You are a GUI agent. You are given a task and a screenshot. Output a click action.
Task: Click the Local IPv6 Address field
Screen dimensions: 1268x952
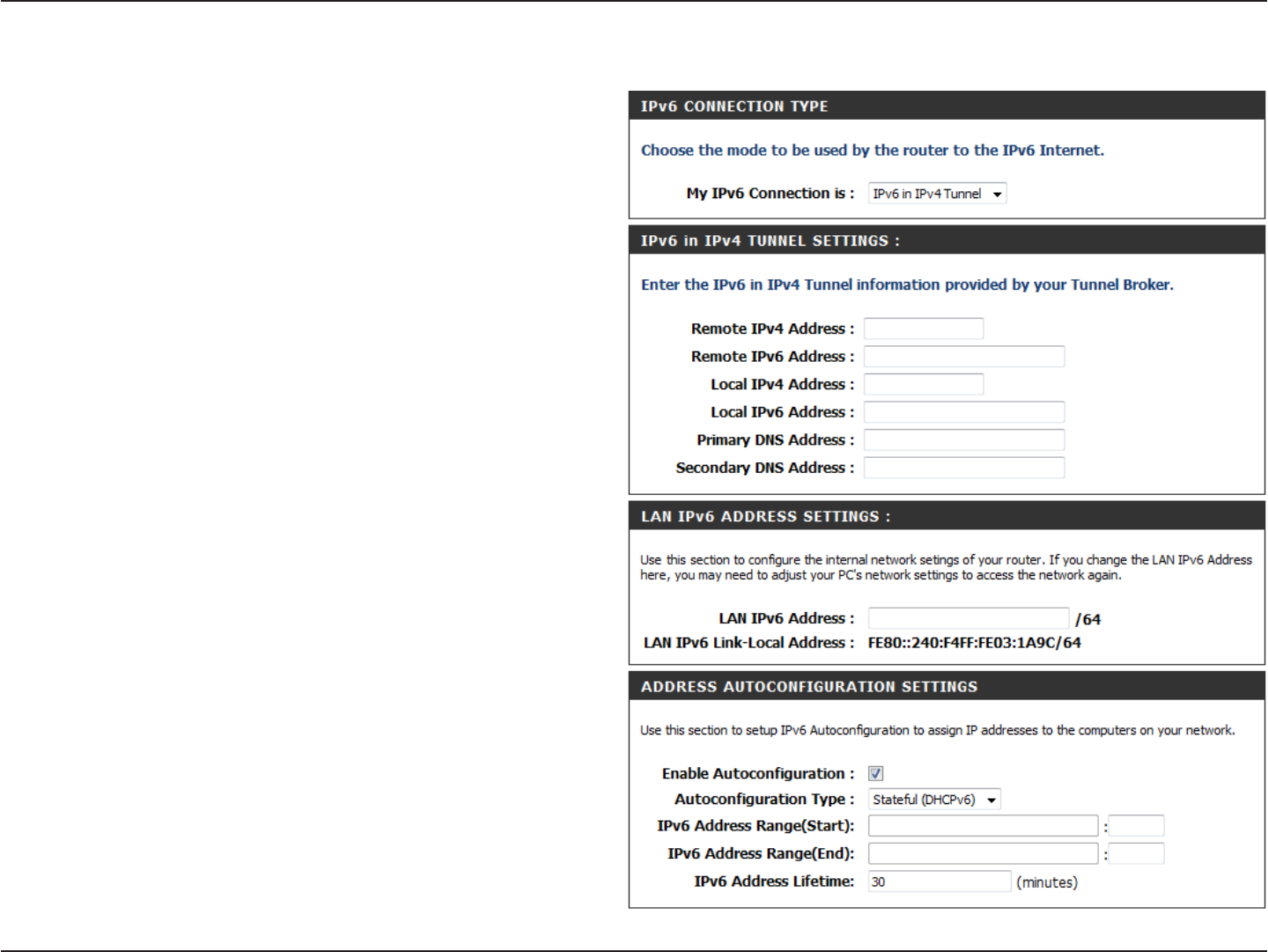click(964, 412)
